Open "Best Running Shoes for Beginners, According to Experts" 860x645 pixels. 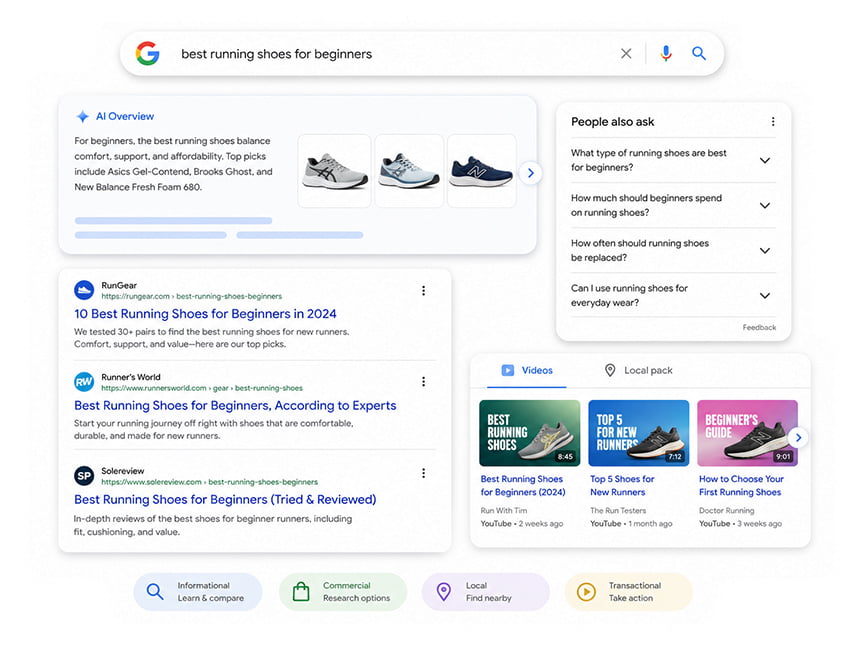(235, 405)
